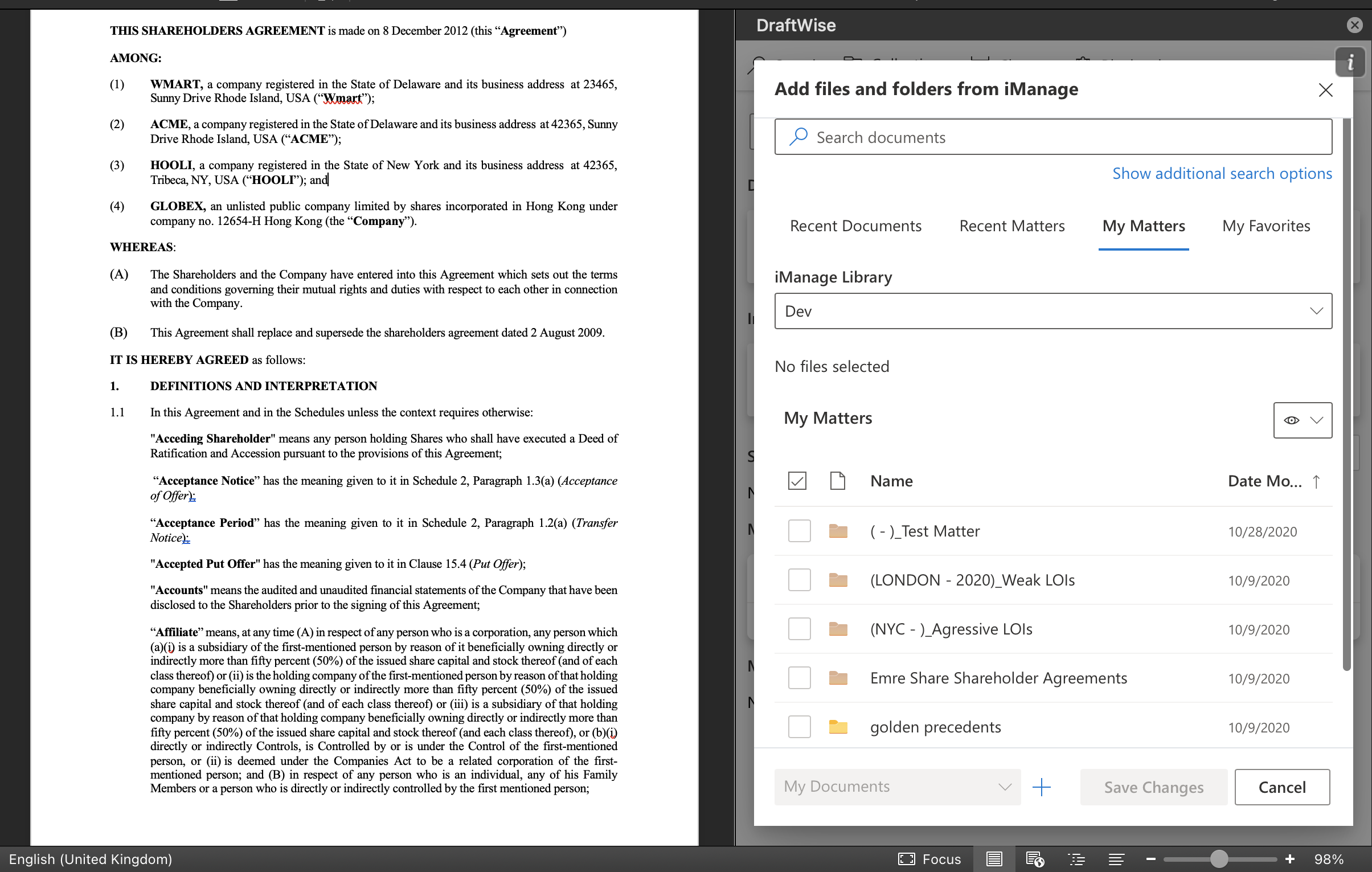
Task: Click the Save Changes button
Action: tap(1153, 787)
